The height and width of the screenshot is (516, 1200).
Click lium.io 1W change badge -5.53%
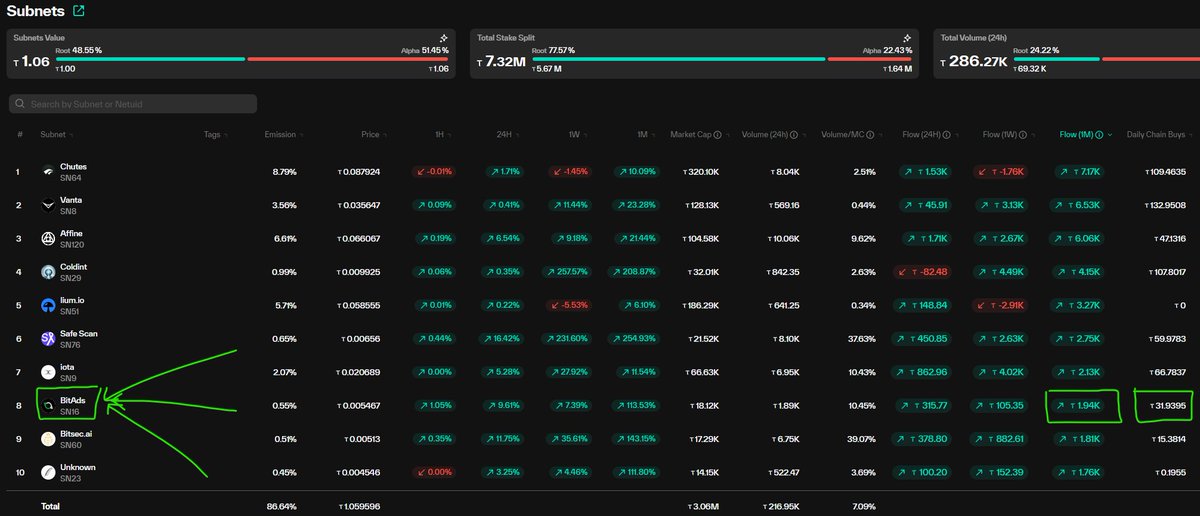click(x=569, y=305)
